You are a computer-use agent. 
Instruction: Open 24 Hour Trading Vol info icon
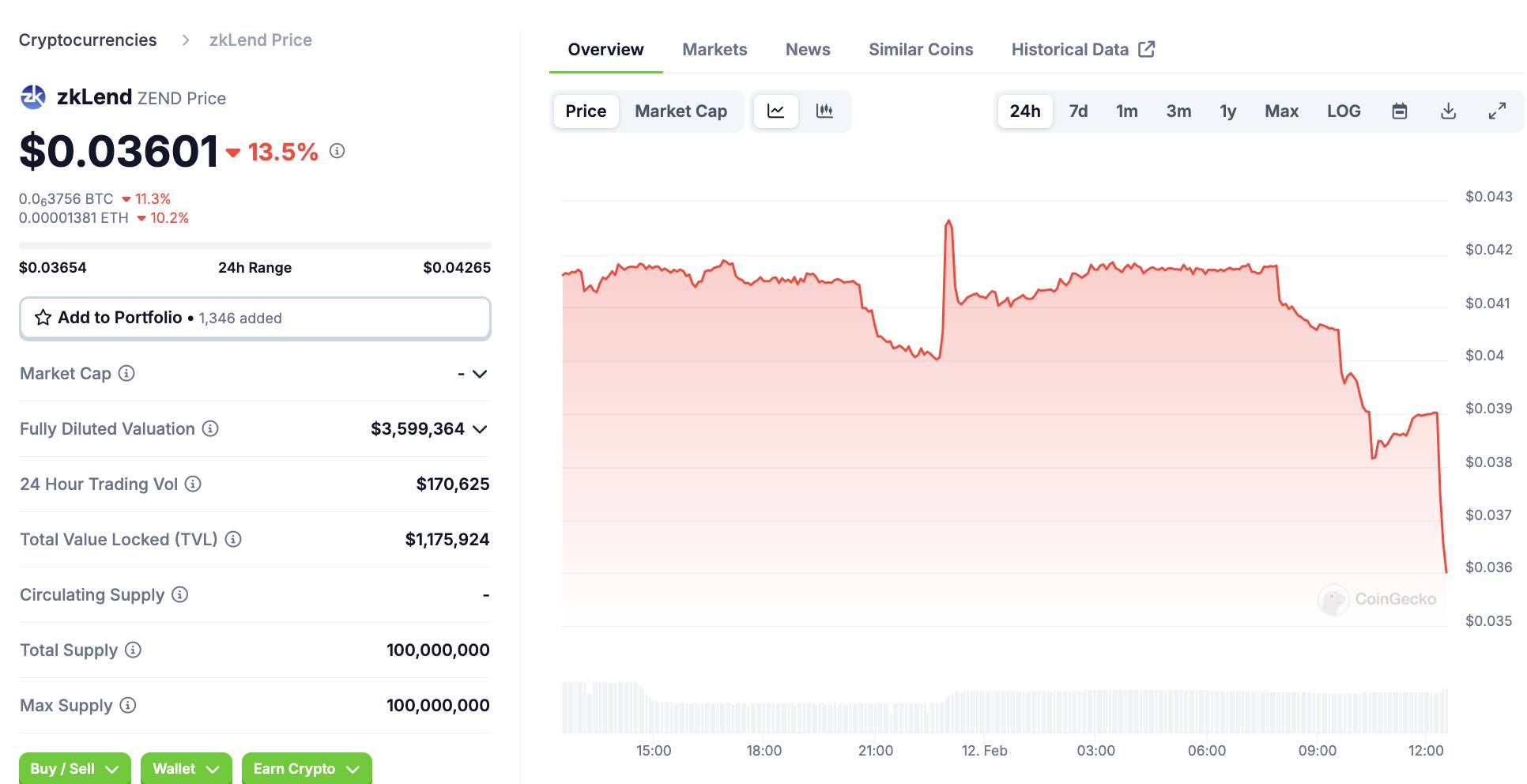tap(193, 484)
